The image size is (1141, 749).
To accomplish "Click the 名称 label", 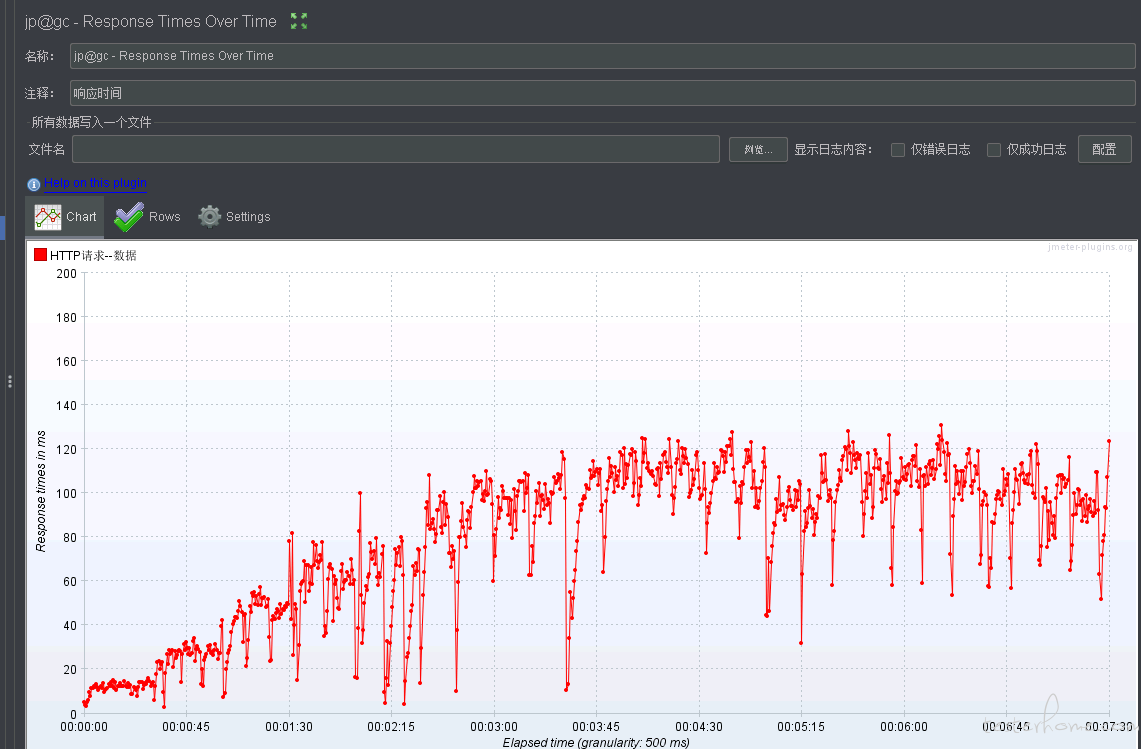I will coord(39,56).
